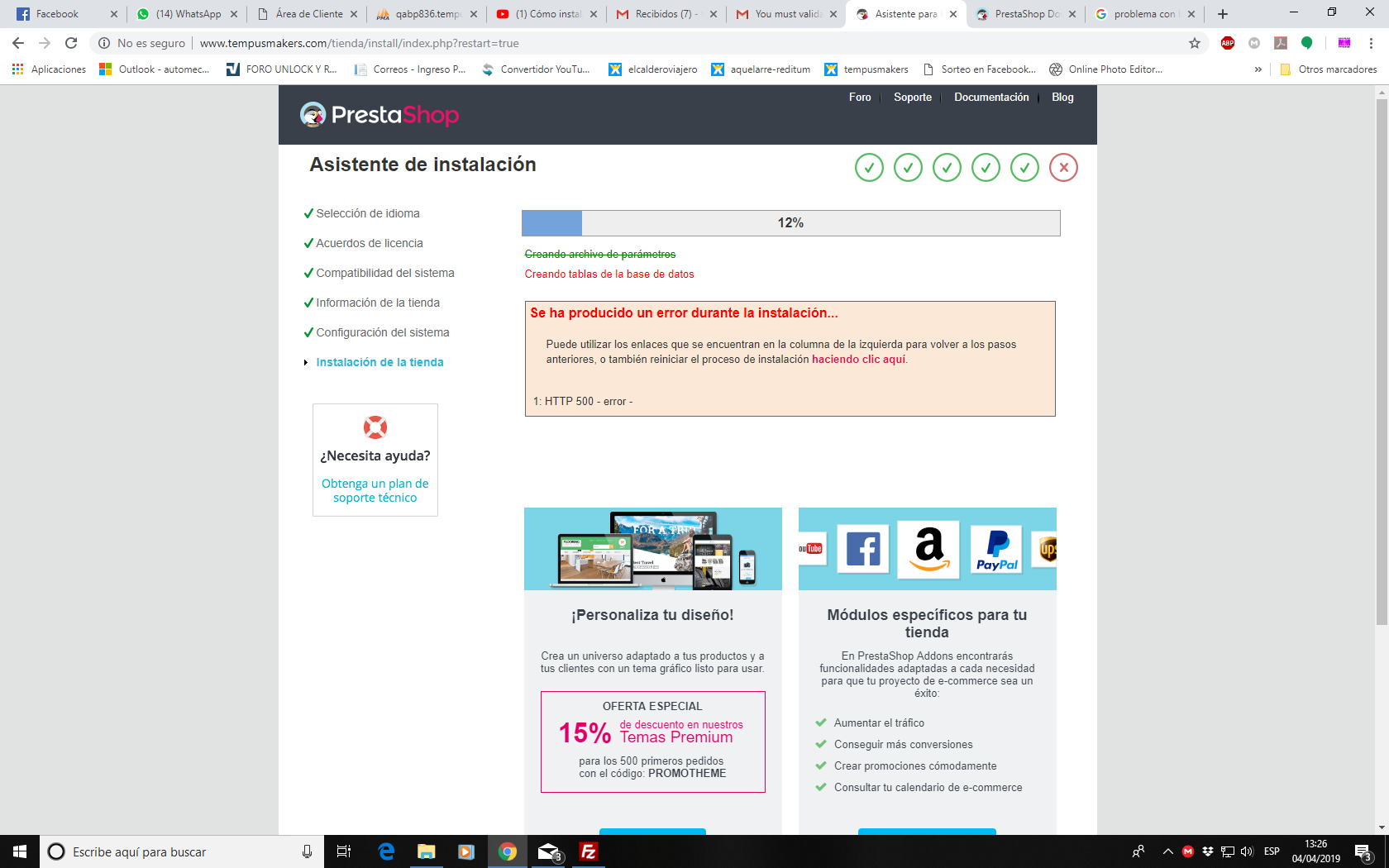Open the Chrome icon in the taskbar
The height and width of the screenshot is (868, 1389).
tap(508, 851)
